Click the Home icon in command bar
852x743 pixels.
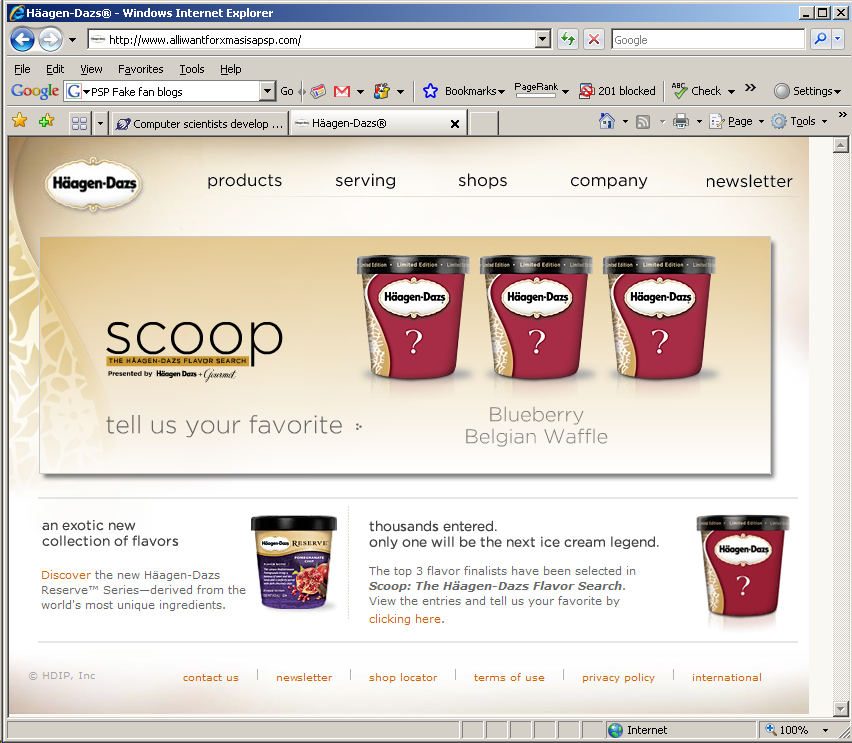tap(606, 121)
